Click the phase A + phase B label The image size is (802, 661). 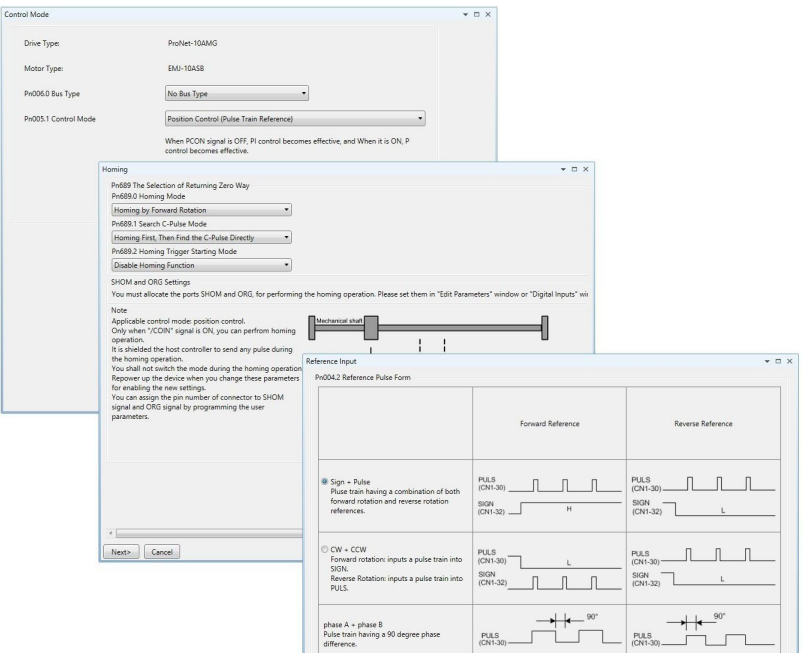click(353, 625)
